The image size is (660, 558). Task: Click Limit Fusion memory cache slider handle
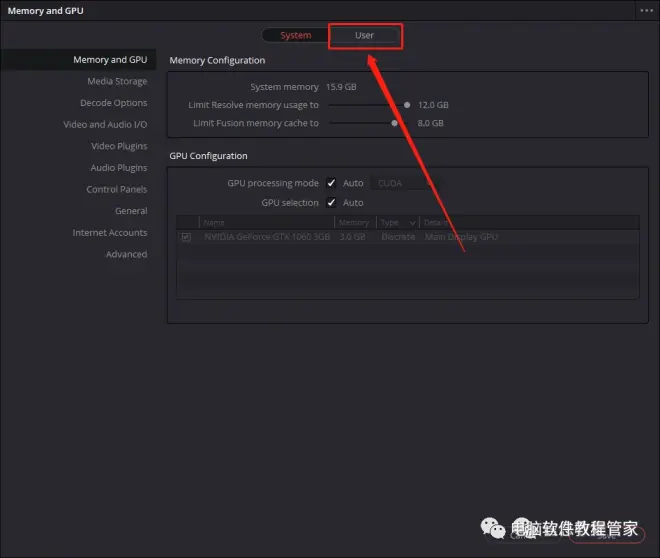(x=394, y=123)
